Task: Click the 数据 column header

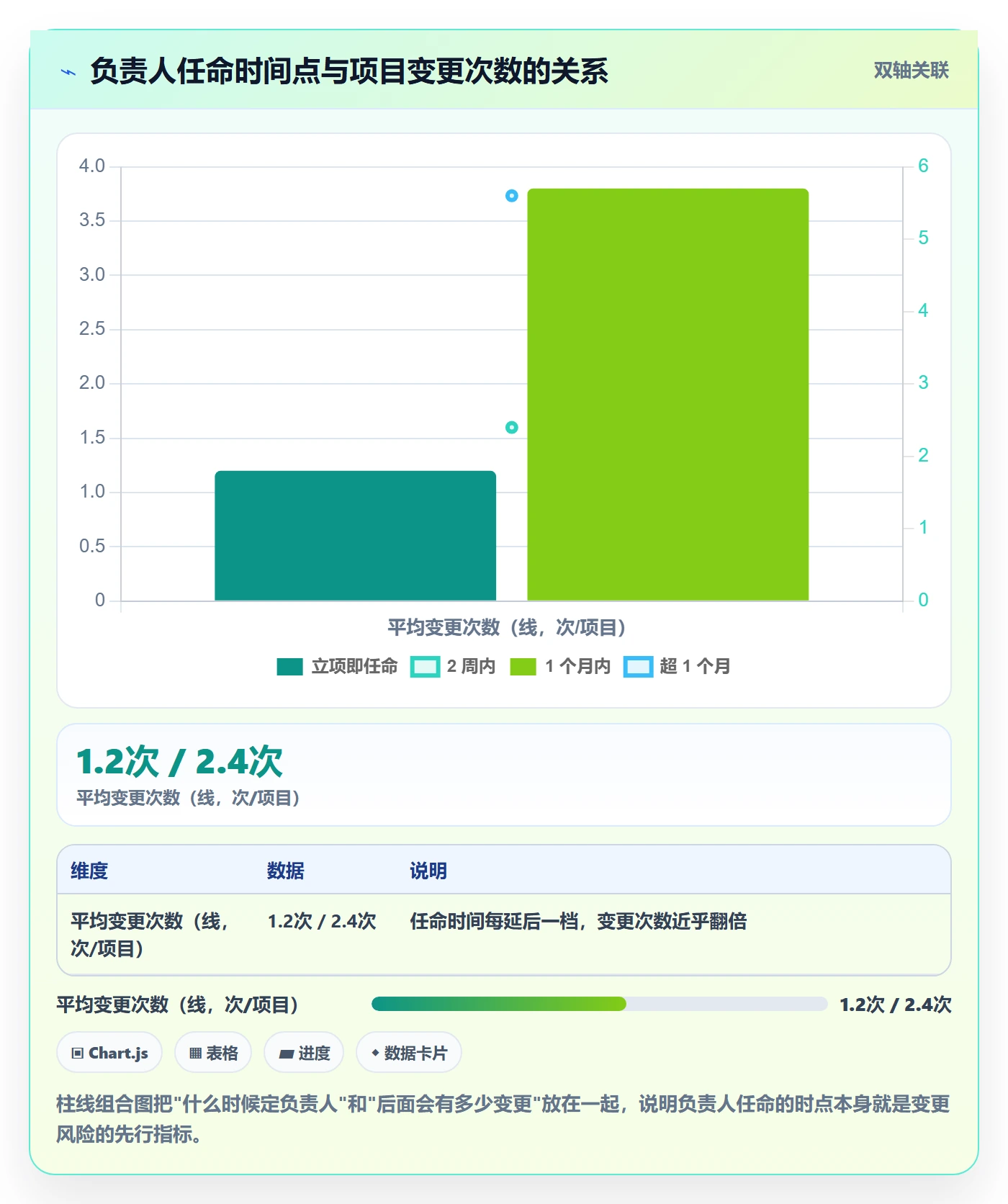Action: [286, 871]
